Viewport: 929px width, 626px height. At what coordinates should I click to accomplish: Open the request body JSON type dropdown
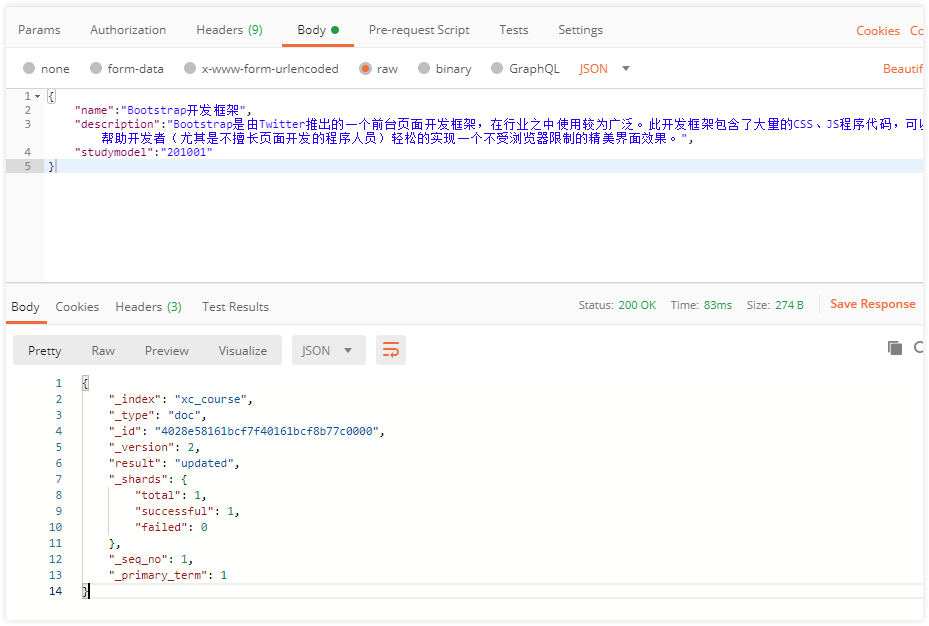(604, 69)
